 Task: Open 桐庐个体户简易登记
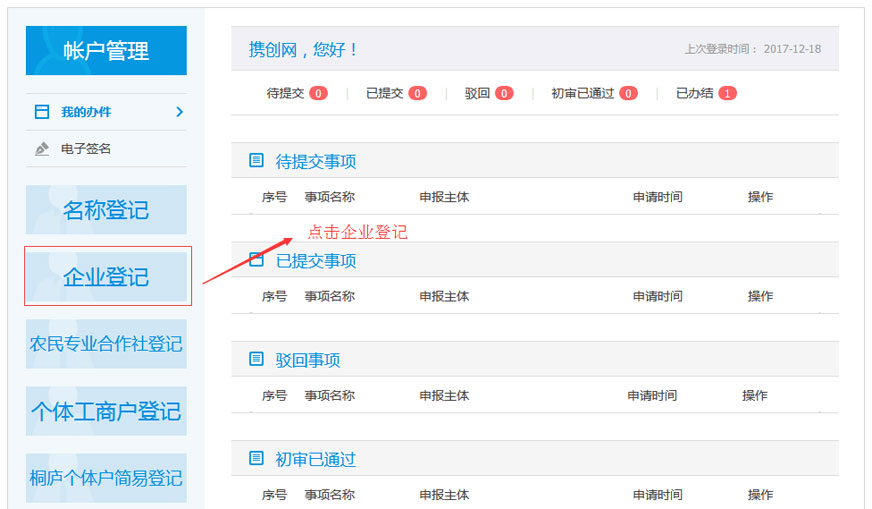tap(106, 478)
